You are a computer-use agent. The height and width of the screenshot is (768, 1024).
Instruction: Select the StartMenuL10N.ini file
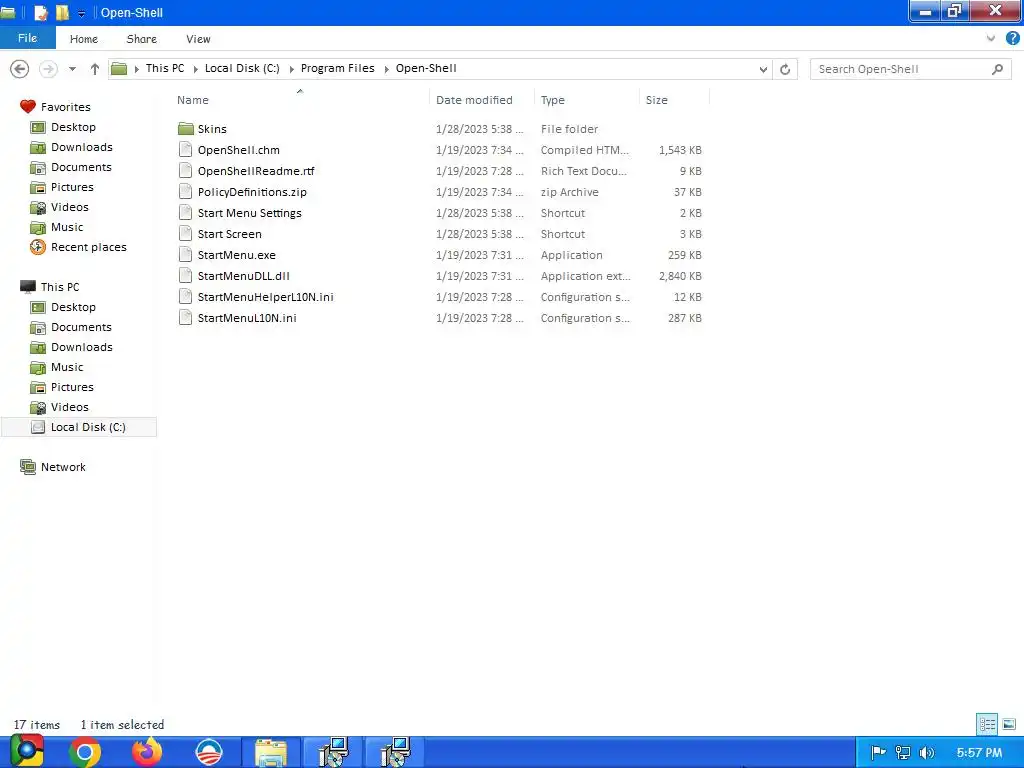pos(247,317)
